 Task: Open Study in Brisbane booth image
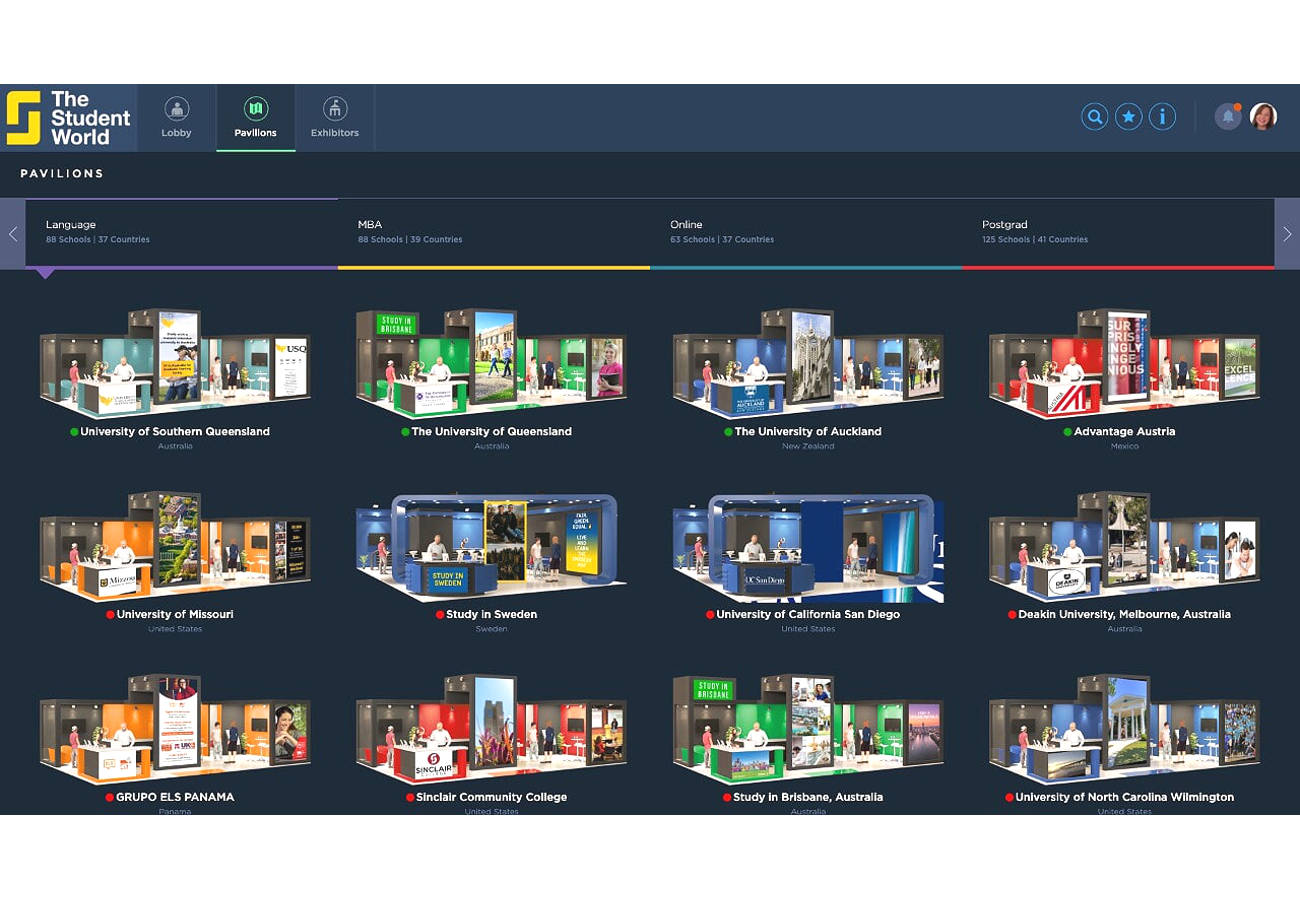click(x=808, y=730)
